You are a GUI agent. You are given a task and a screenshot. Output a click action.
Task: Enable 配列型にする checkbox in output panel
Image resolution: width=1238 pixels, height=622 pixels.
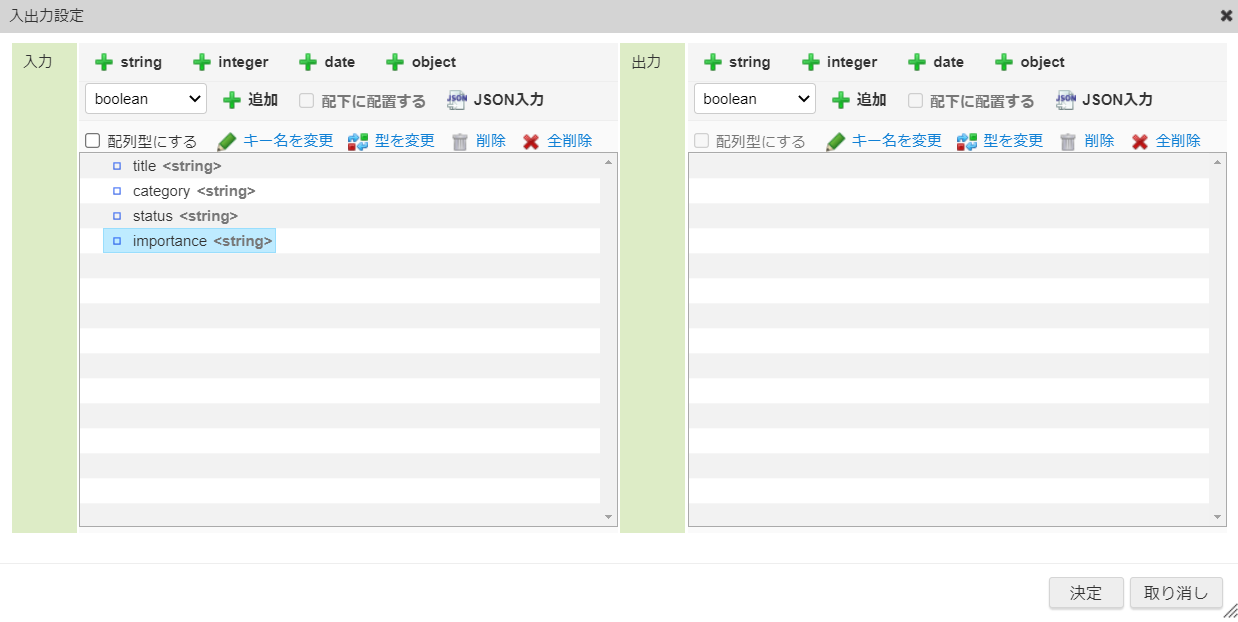click(702, 141)
